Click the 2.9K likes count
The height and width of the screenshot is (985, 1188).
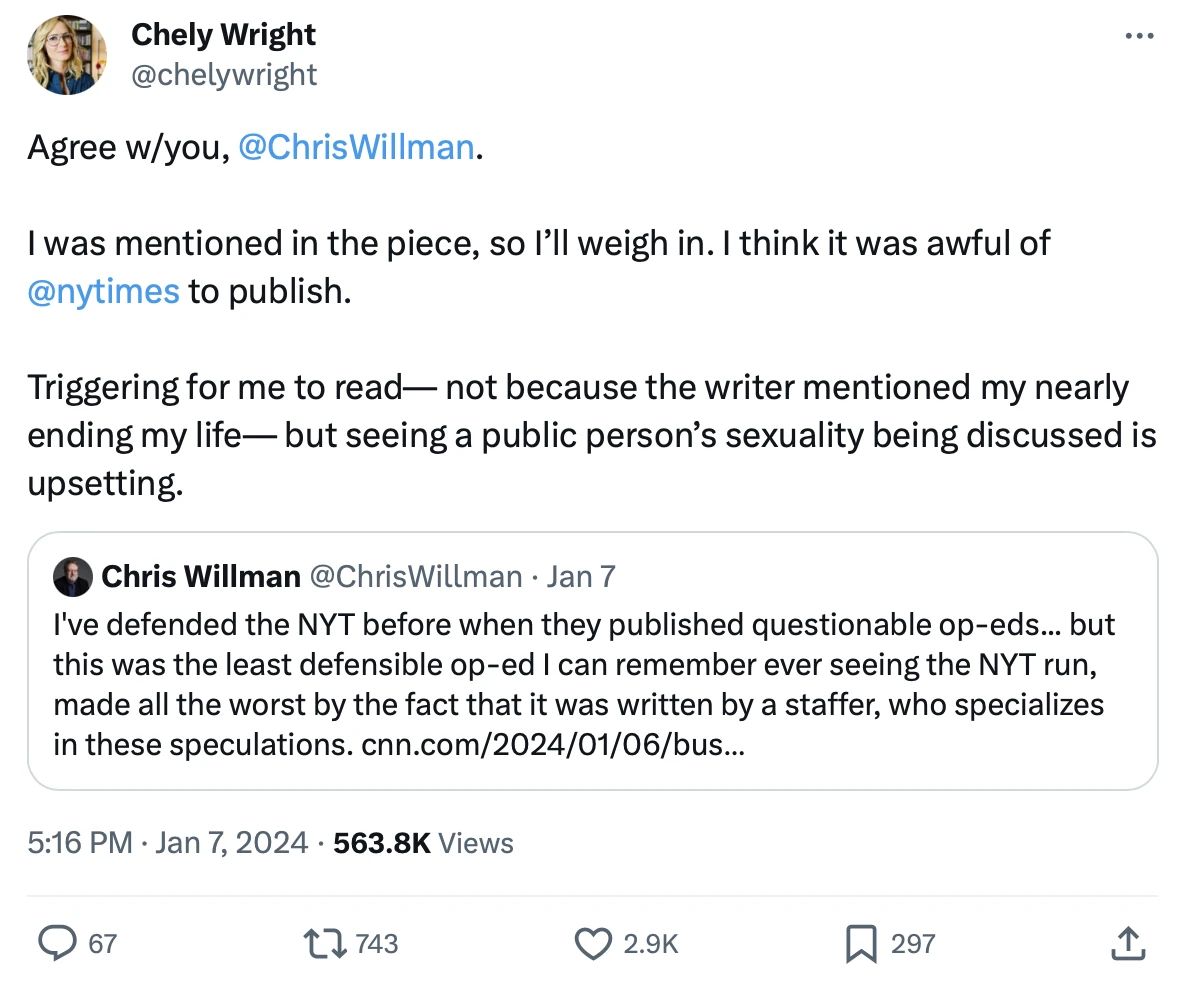point(651,943)
